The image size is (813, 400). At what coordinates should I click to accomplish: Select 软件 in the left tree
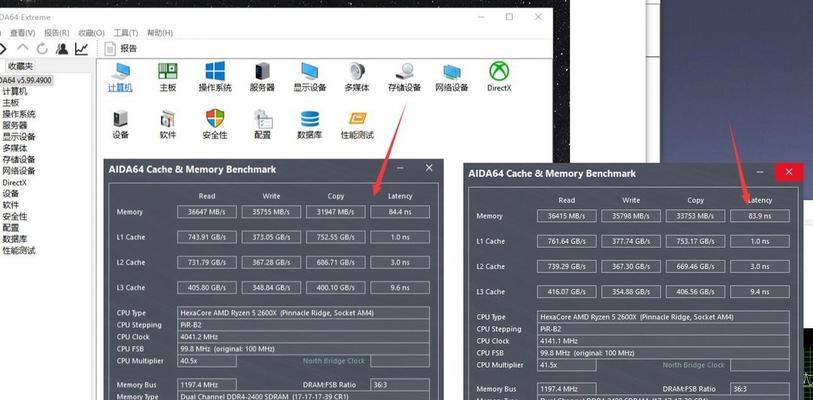pyautogui.click(x=11, y=205)
